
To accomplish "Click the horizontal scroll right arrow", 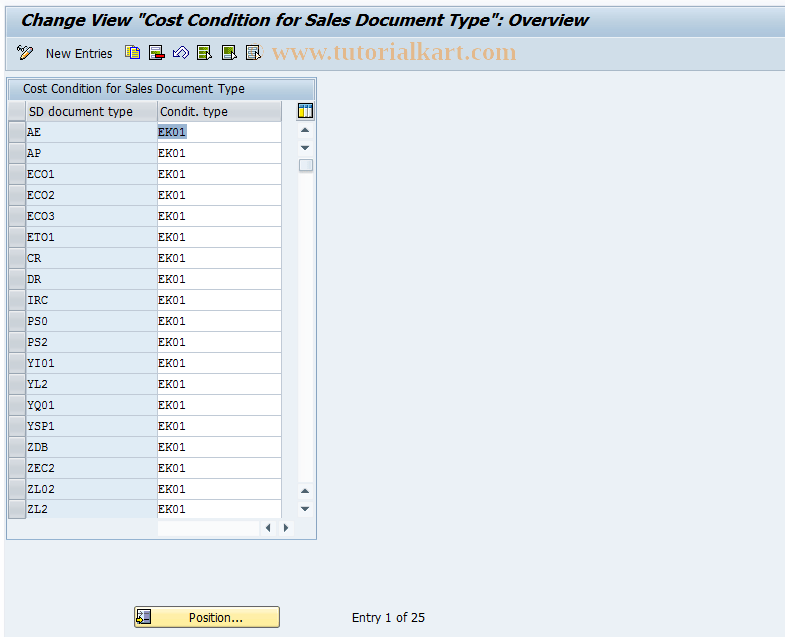I will [x=286, y=528].
